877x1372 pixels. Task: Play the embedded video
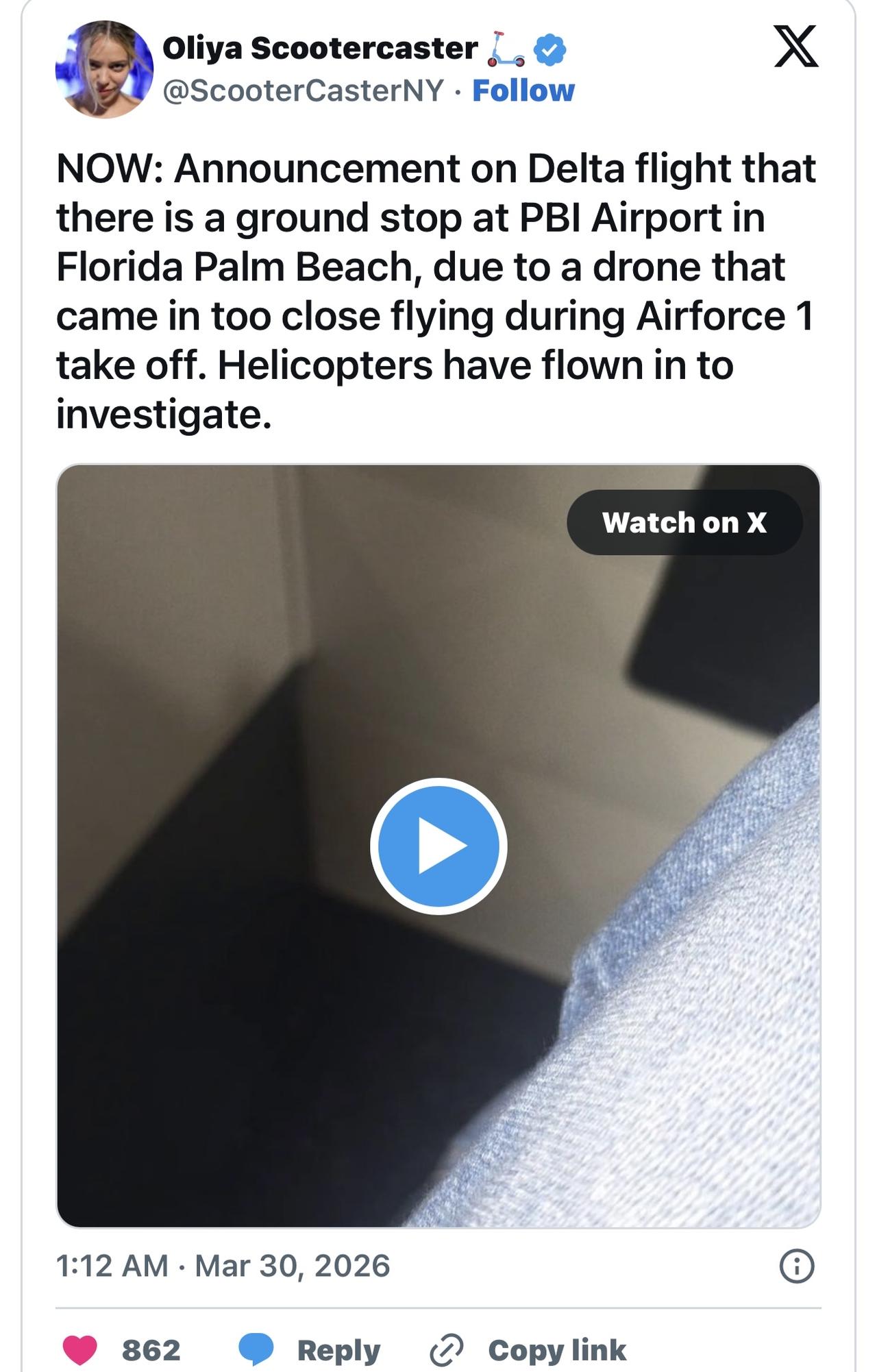tap(438, 846)
